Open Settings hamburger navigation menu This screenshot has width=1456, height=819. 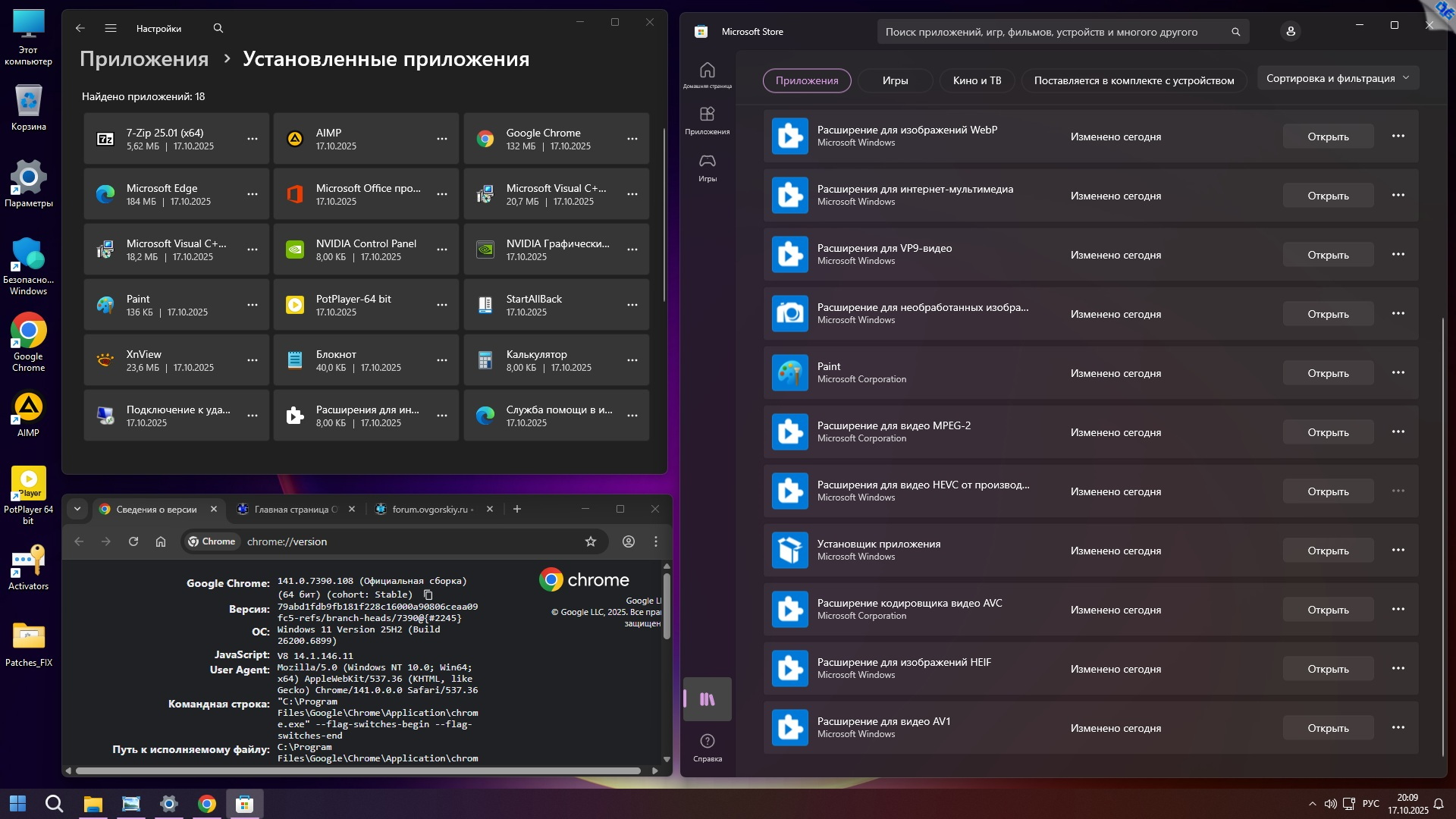click(111, 28)
